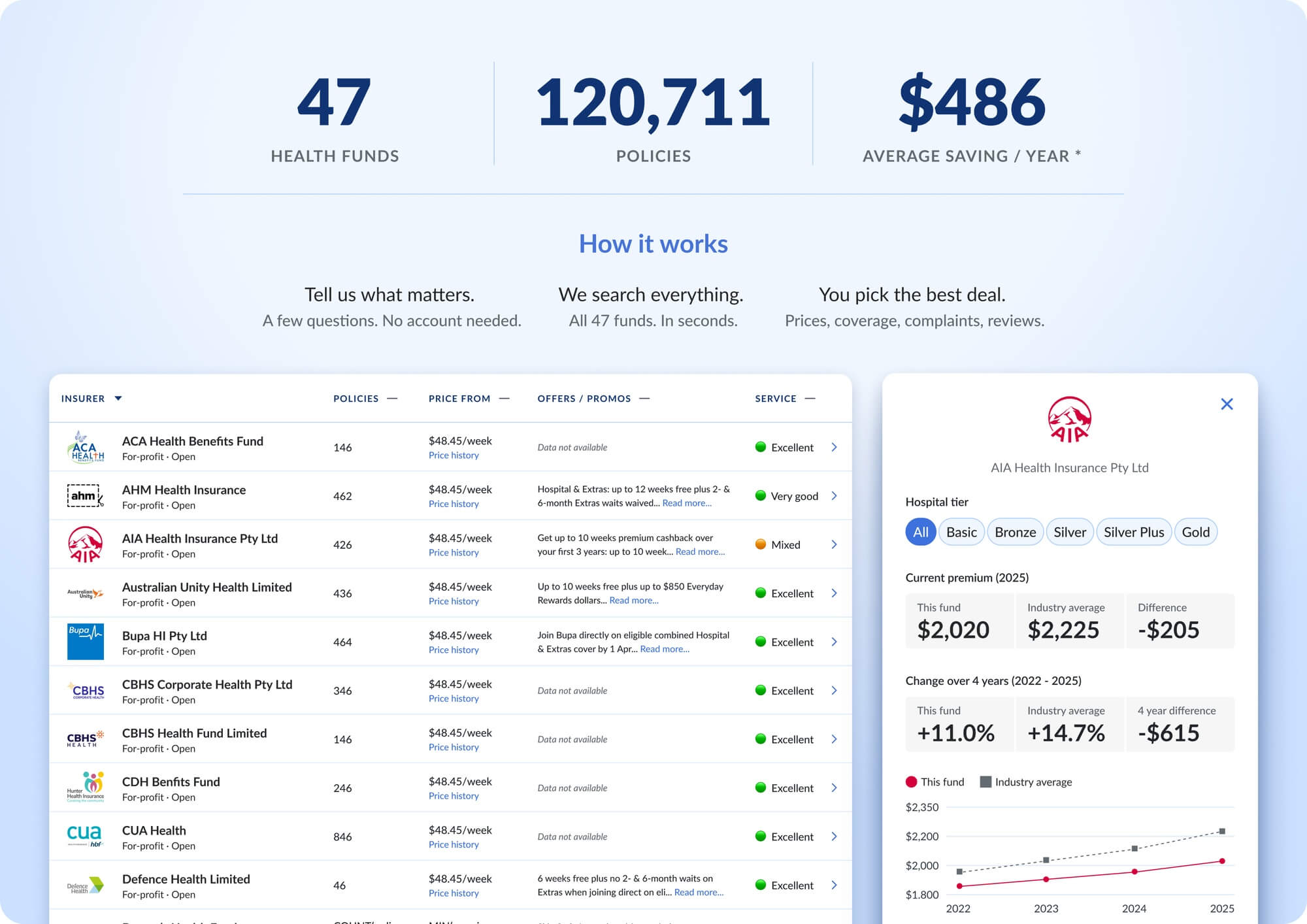Click the ACA Health Benefits Fund logo
This screenshot has height=924, width=1307.
point(86,447)
